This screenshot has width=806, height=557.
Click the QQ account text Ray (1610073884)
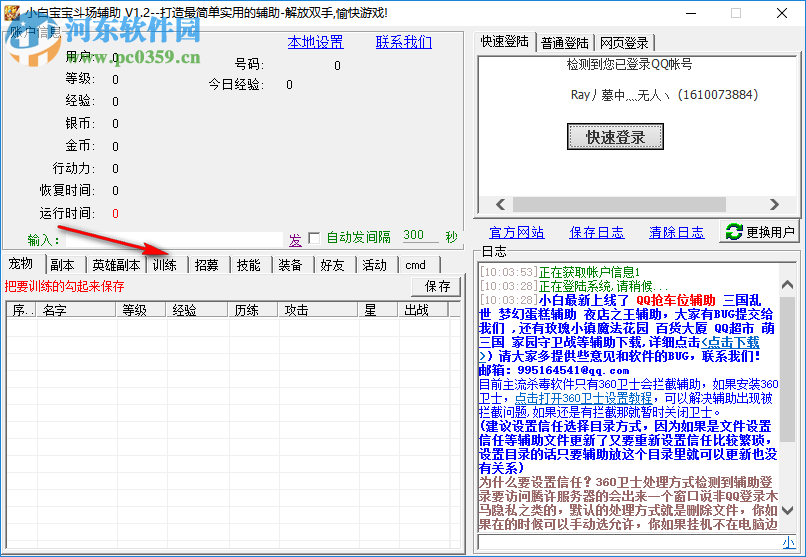(664, 95)
